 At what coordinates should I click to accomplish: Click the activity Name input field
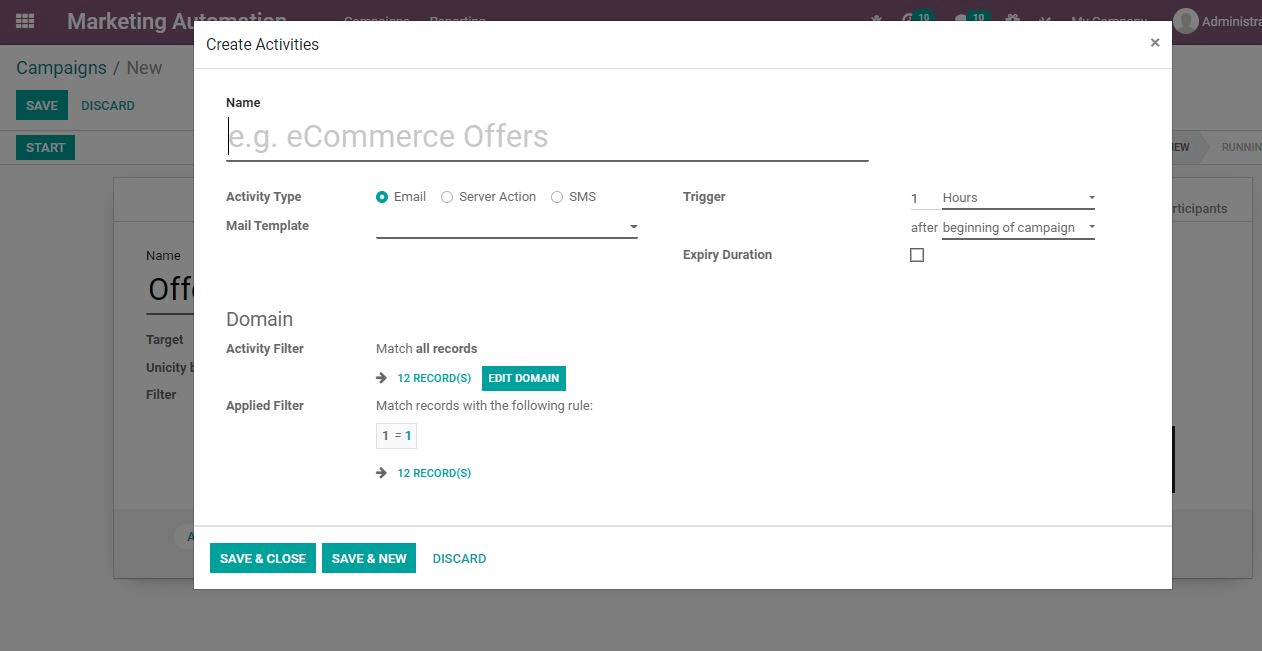547,136
